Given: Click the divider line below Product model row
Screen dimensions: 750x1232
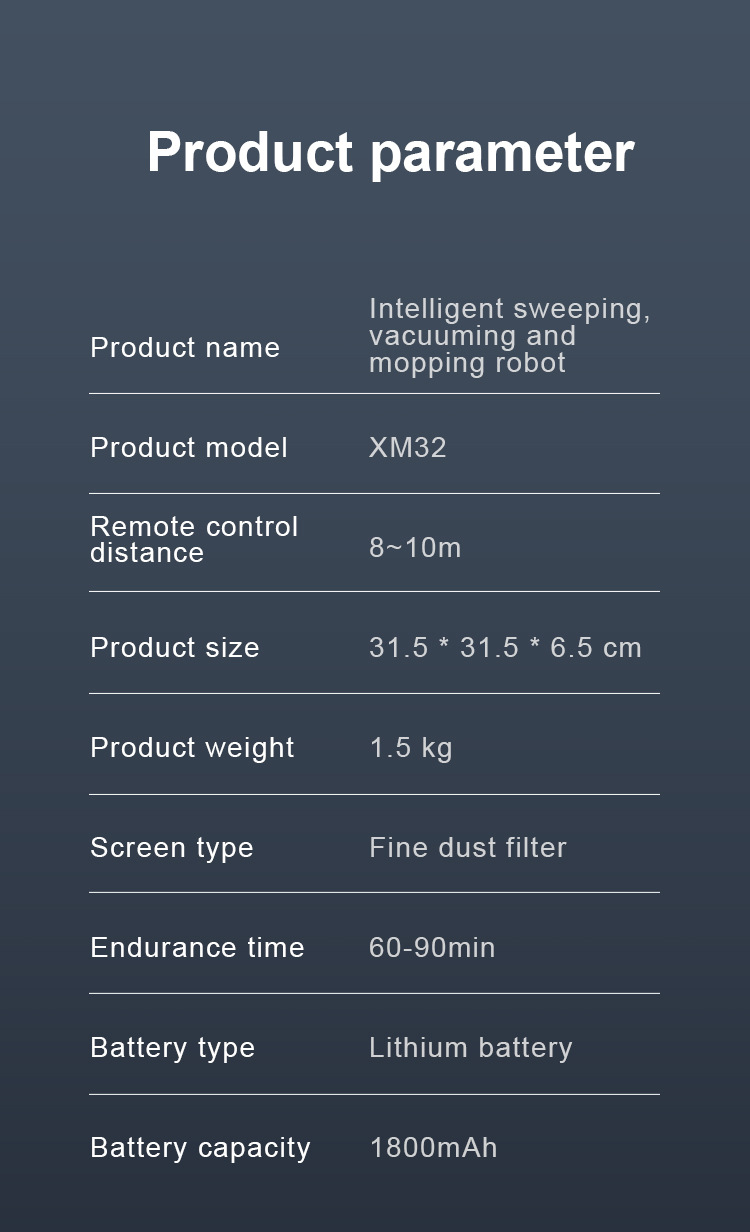Looking at the screenshot, I should tap(374, 493).
